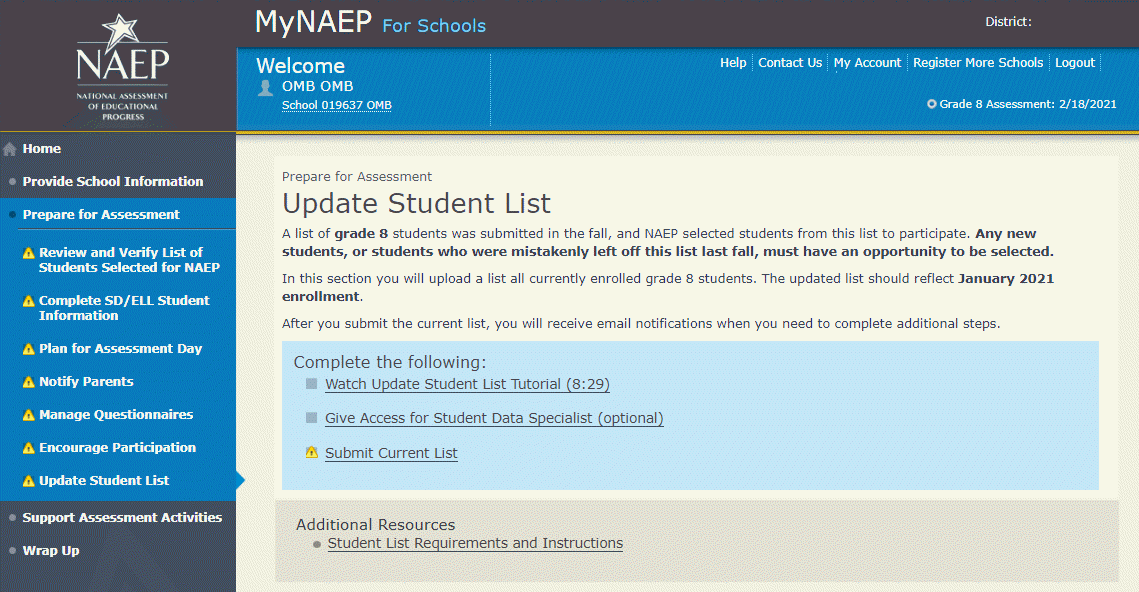The image size is (1139, 592).
Task: Click status square beside Give Access link
Action: [311, 418]
